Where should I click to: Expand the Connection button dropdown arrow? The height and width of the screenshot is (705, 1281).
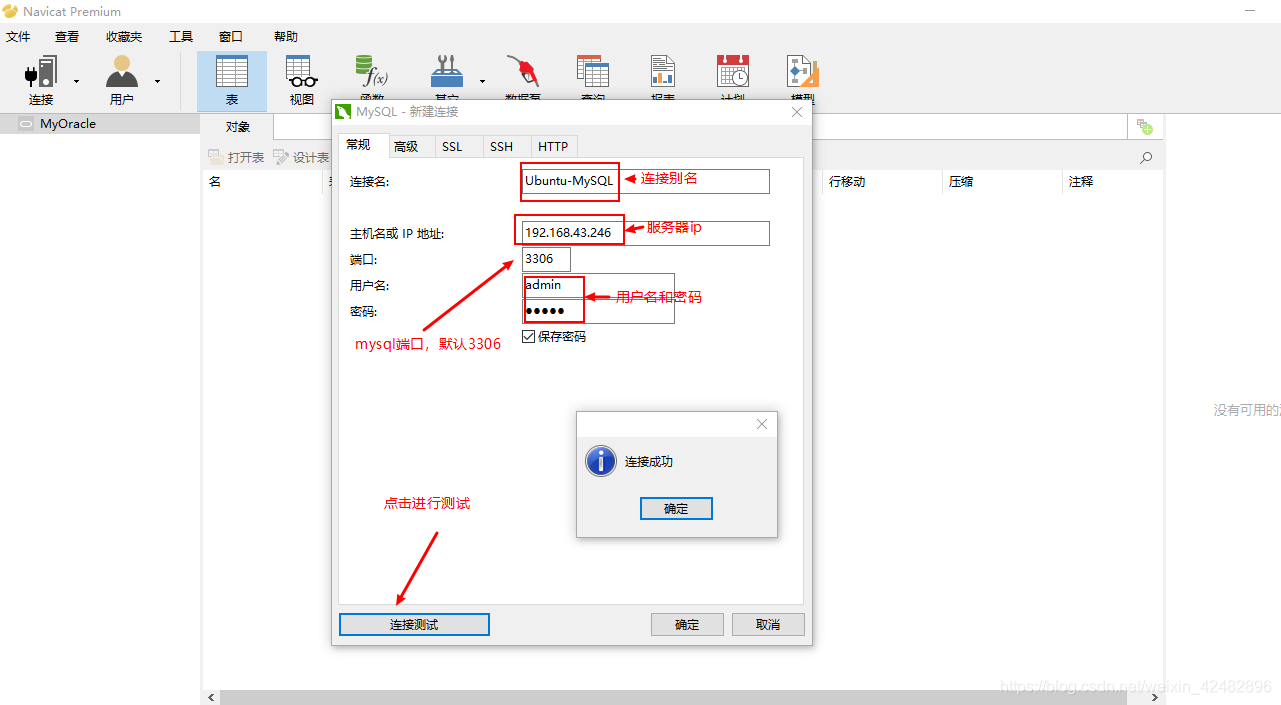(x=76, y=81)
